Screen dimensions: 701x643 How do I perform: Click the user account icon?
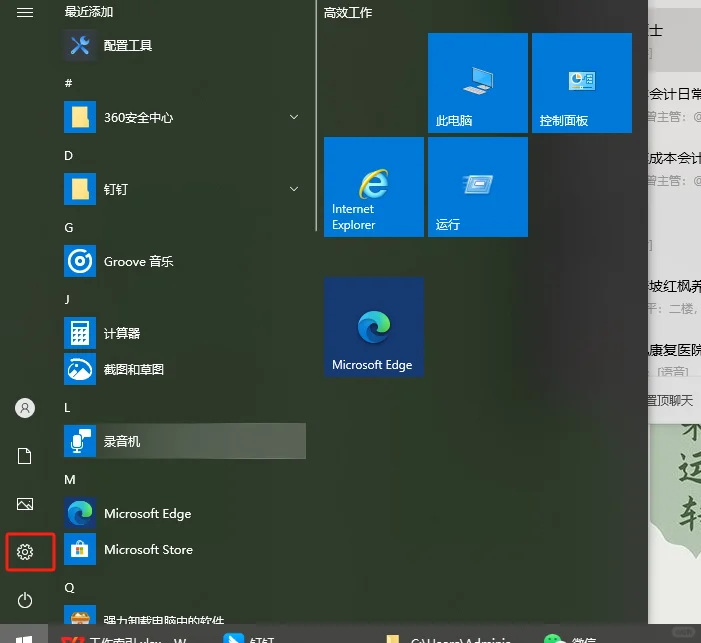click(x=25, y=408)
